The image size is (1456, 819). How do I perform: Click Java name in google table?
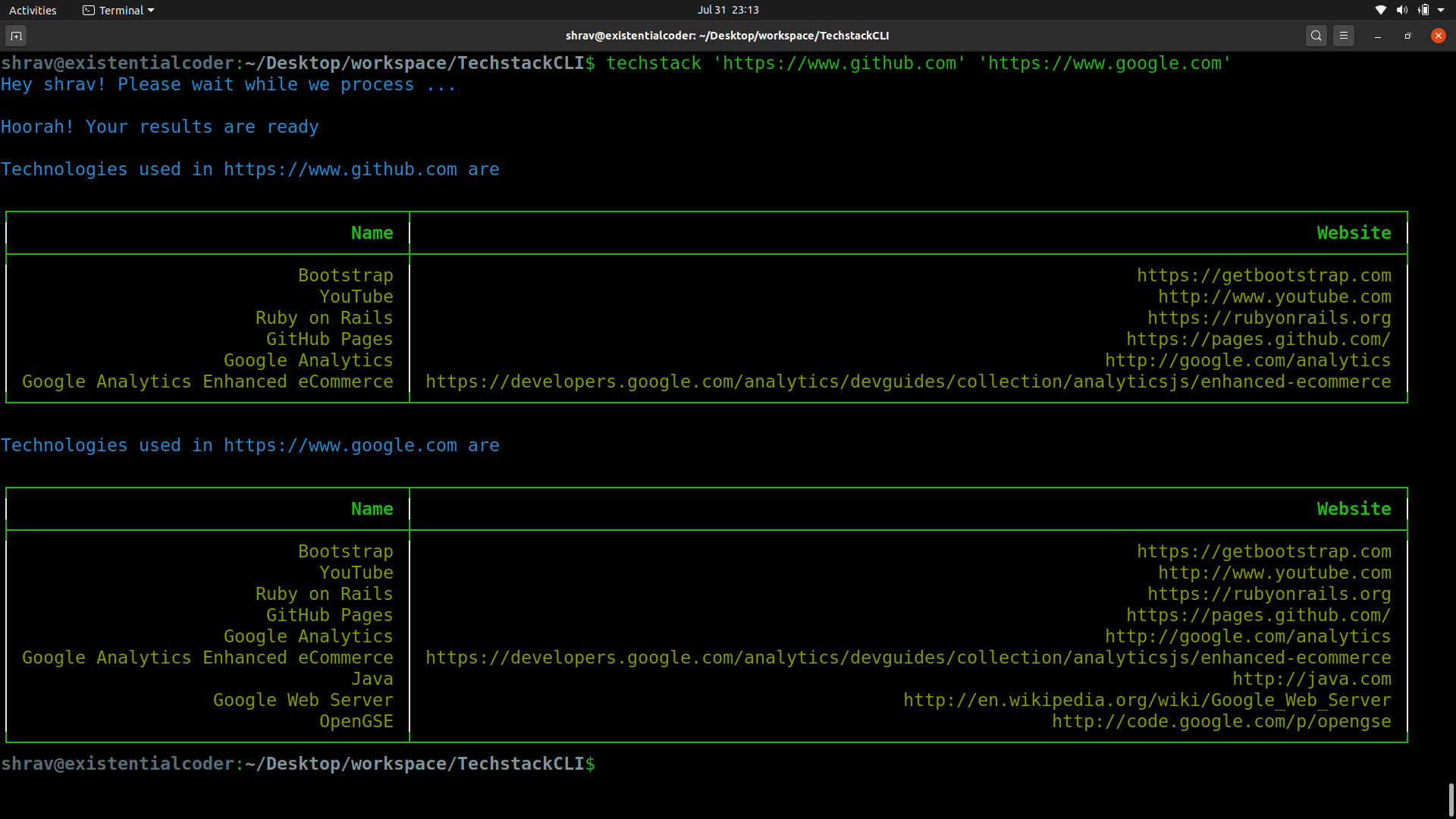(372, 679)
